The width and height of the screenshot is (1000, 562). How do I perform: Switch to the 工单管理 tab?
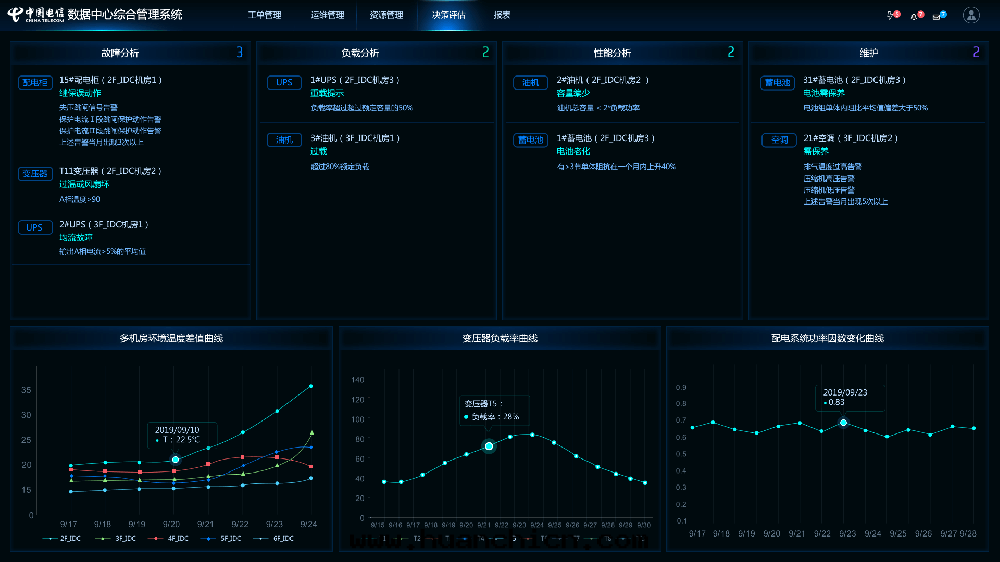click(265, 15)
